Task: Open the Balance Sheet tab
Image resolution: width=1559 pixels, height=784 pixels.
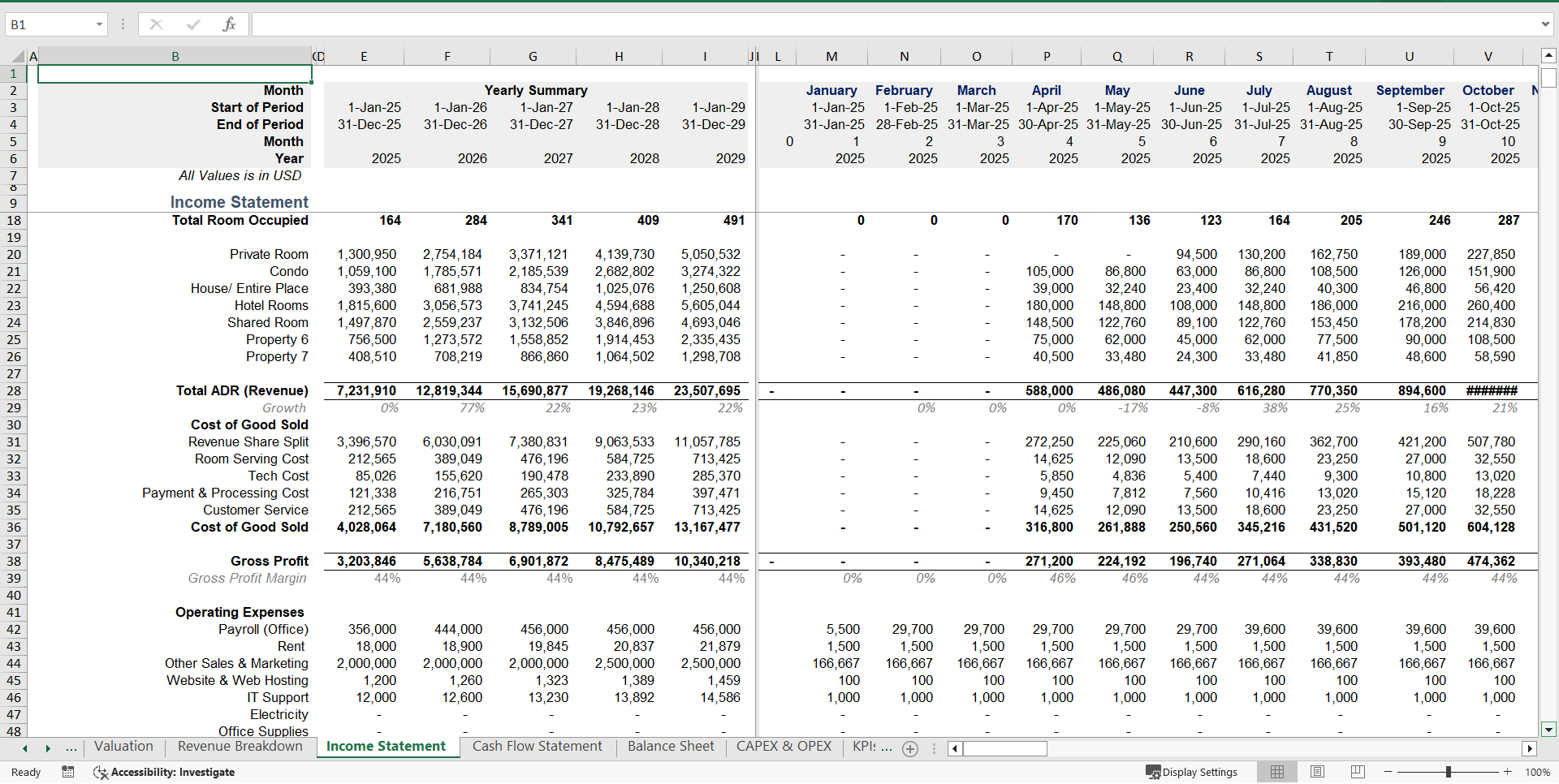Action: [x=671, y=746]
